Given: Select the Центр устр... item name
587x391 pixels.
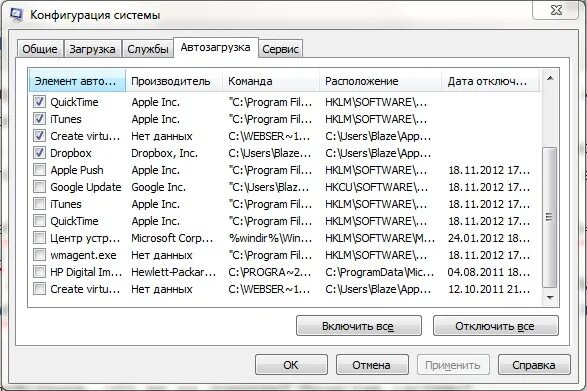Looking at the screenshot, I should pyautogui.click(x=85, y=238).
